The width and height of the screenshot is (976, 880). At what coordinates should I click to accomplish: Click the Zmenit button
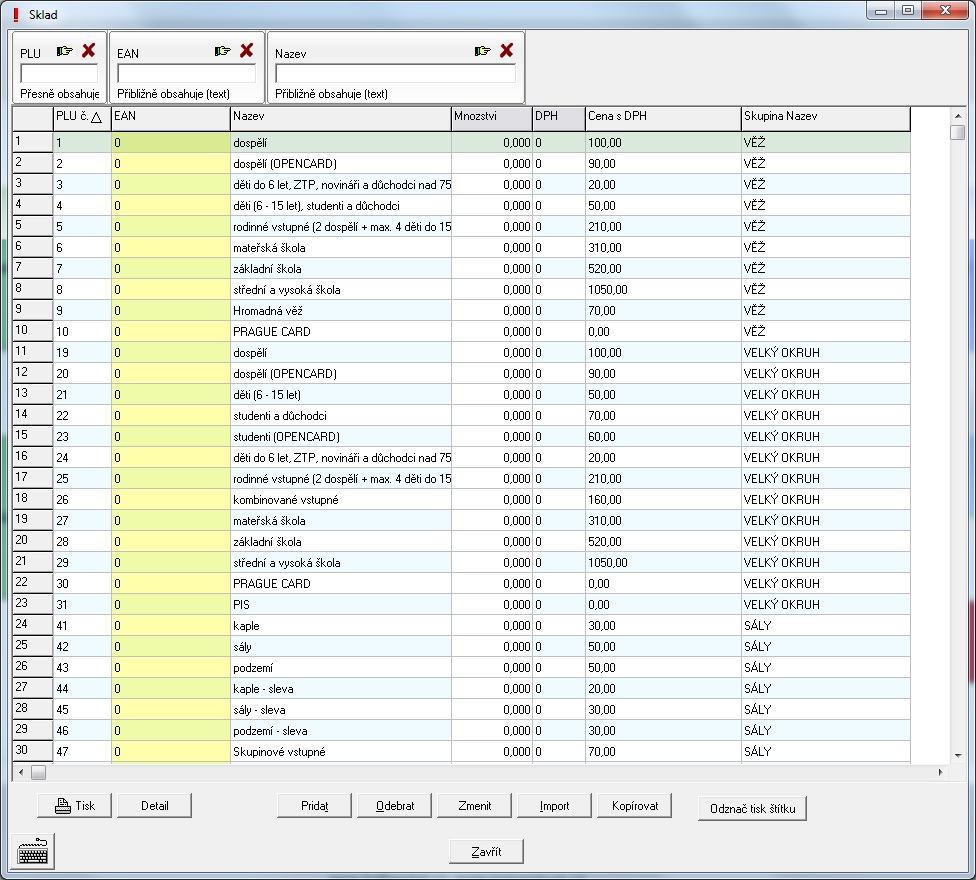(474, 805)
